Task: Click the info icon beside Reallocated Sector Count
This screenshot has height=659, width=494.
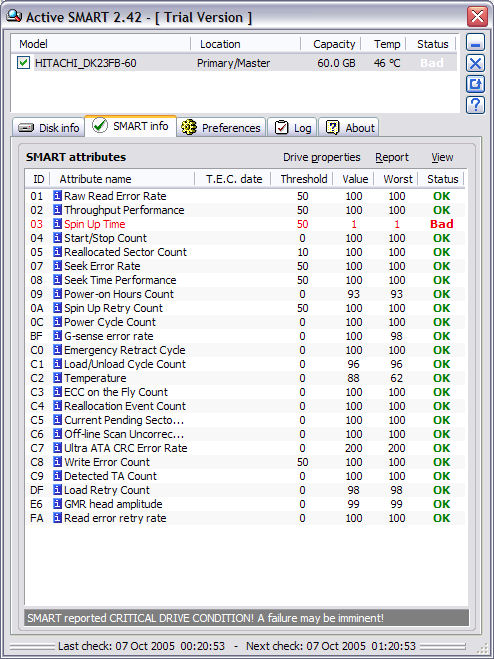Action: [x=58, y=252]
